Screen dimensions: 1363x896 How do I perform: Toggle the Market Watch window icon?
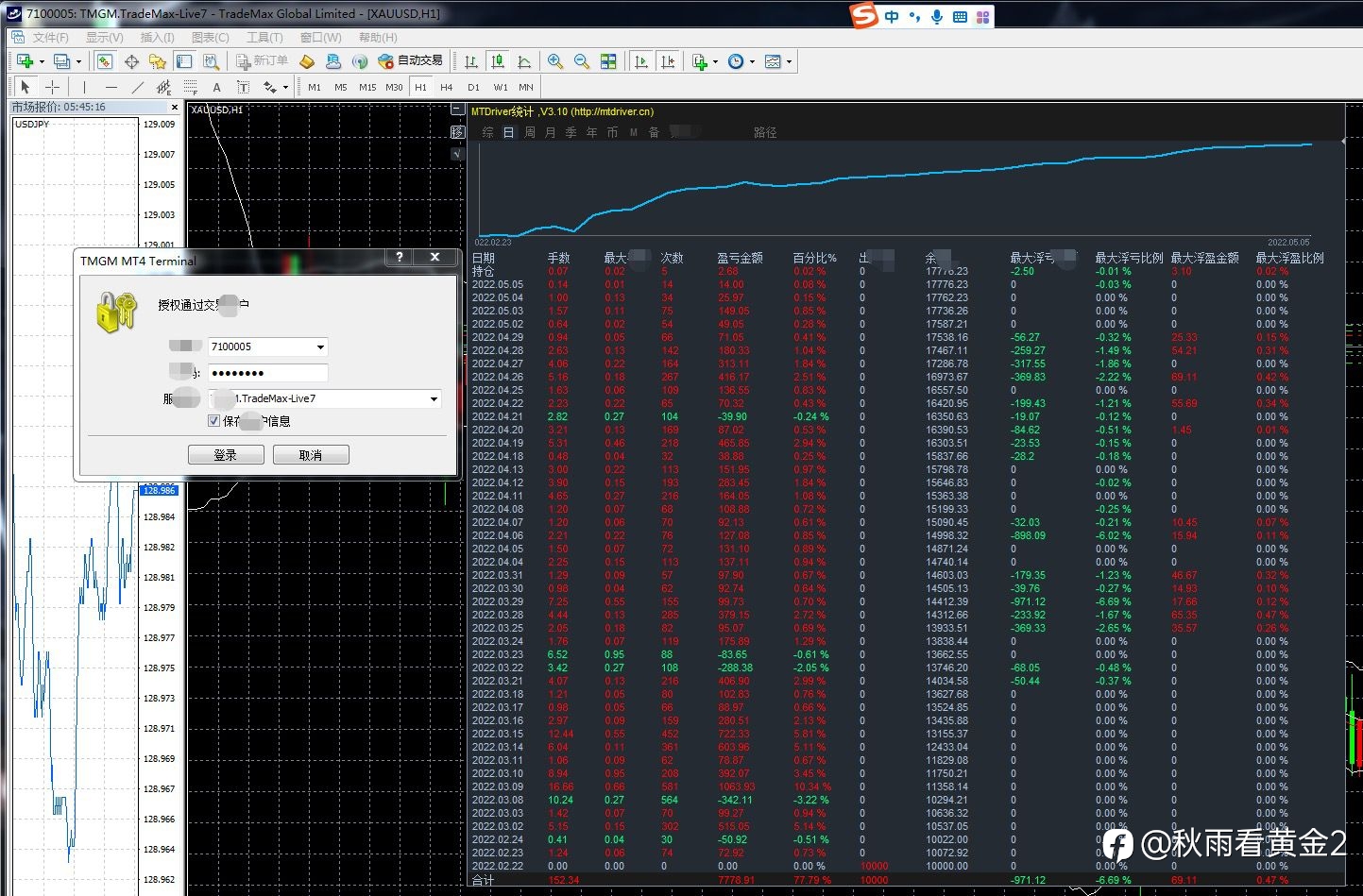(x=105, y=61)
